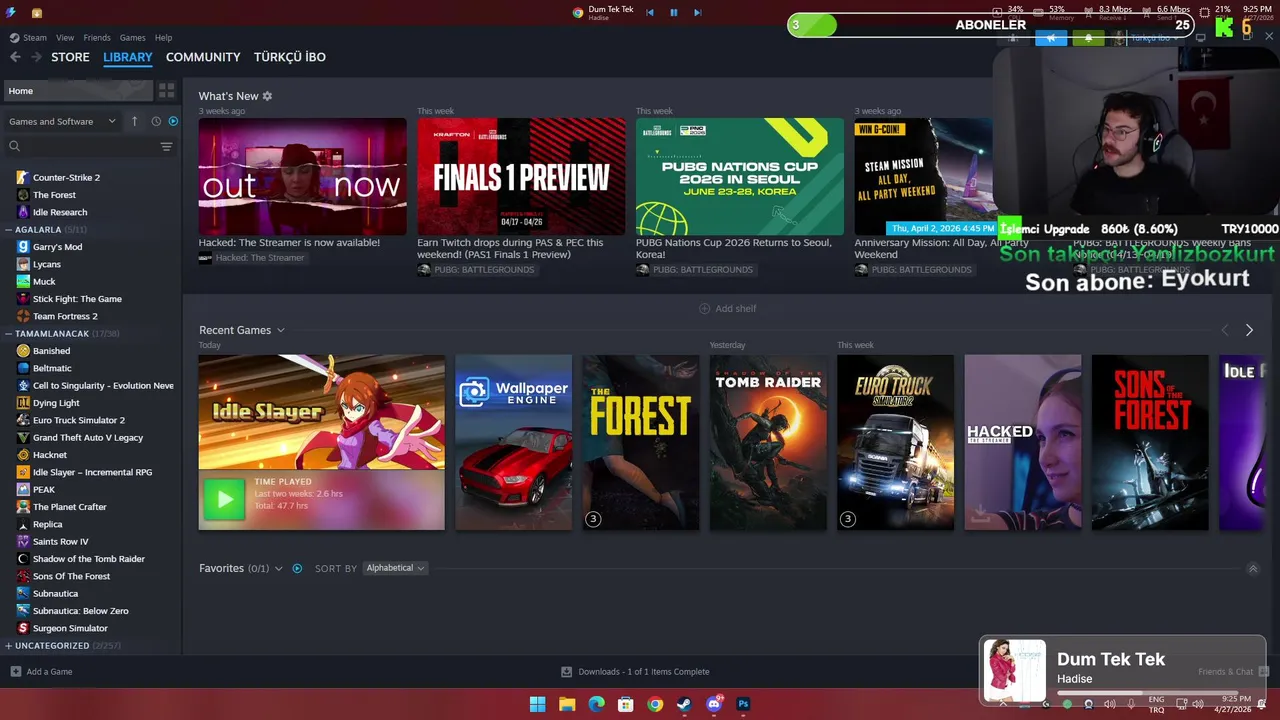1280x720 pixels.
Task: Switch library to grid view icon
Action: [x=167, y=91]
